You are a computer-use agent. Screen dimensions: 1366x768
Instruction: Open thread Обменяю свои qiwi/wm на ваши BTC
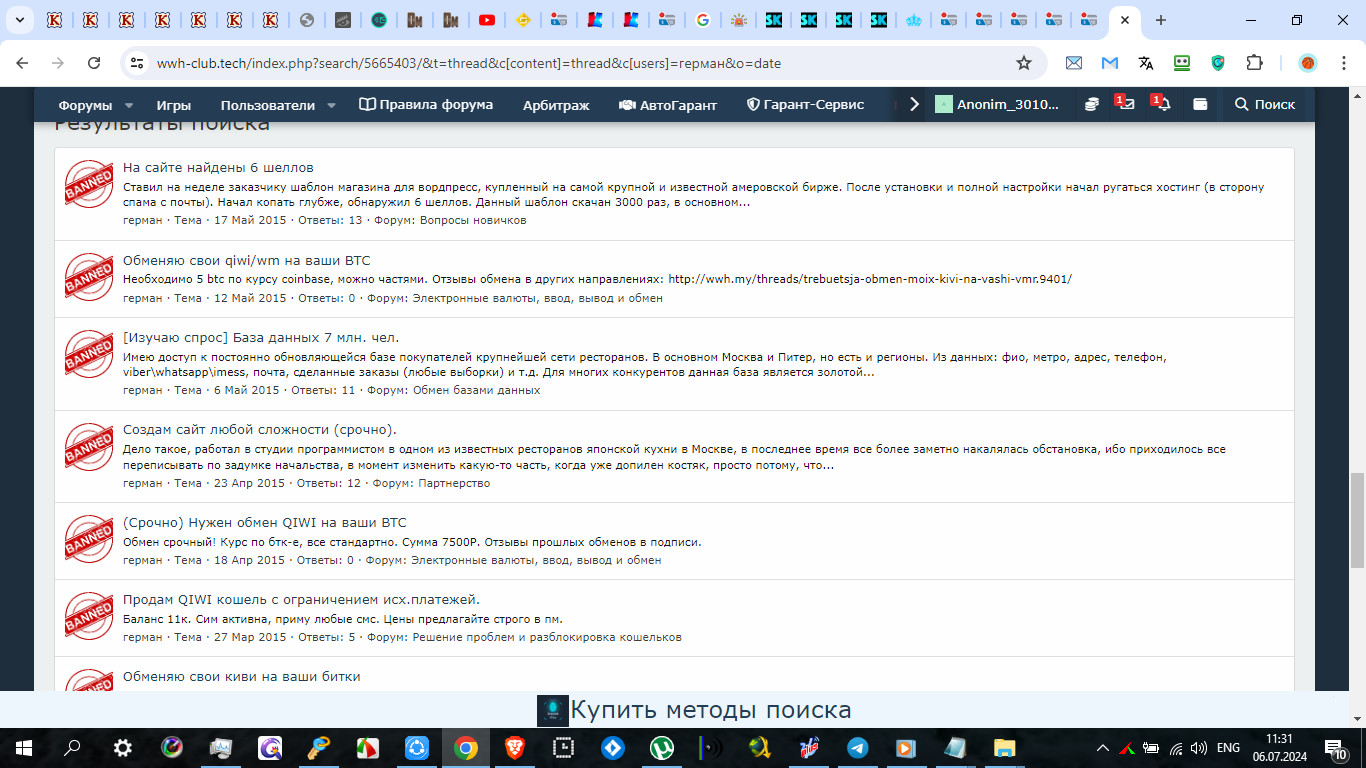[247, 260]
